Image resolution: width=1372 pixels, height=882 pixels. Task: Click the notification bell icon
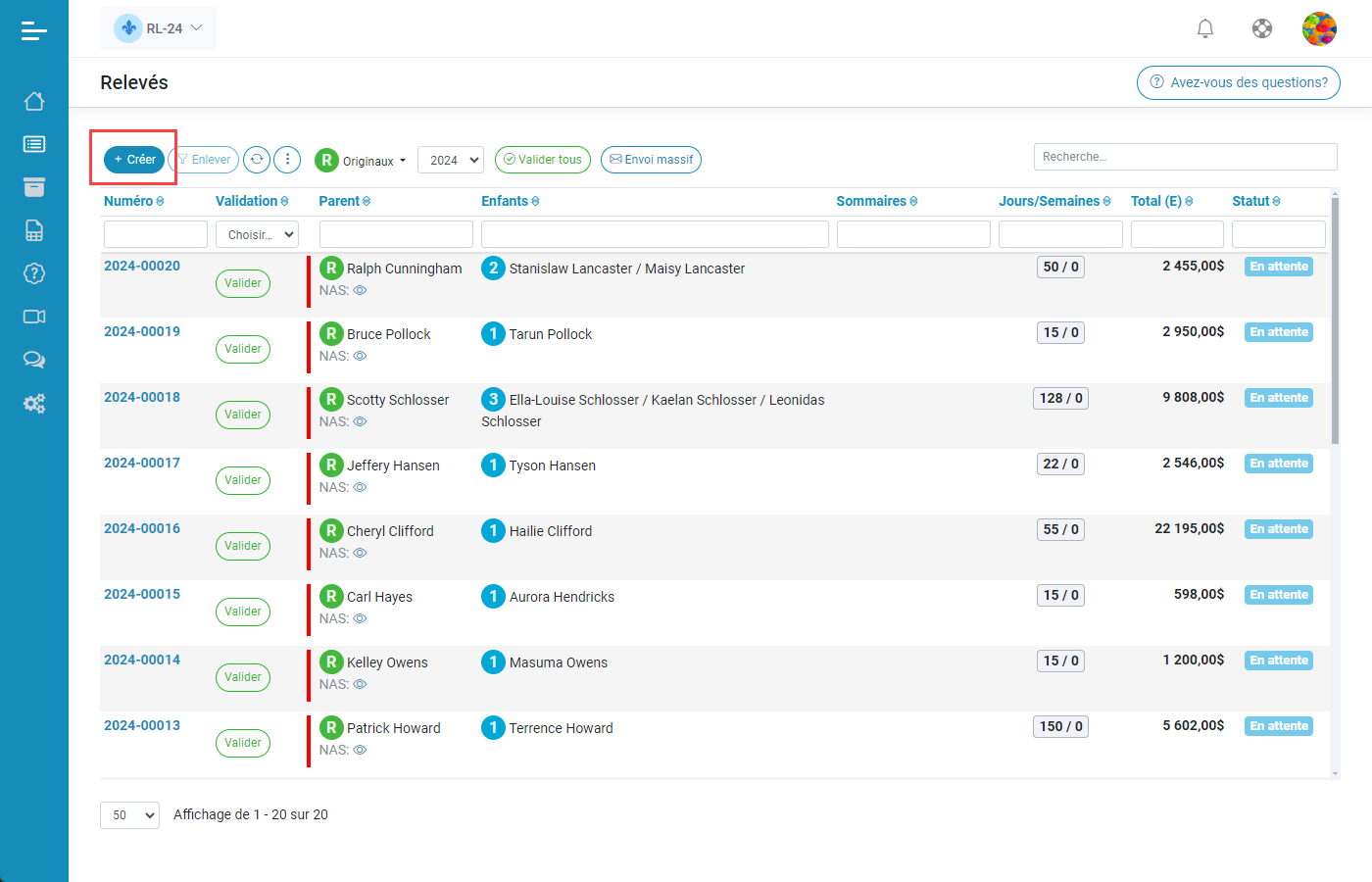click(1205, 28)
